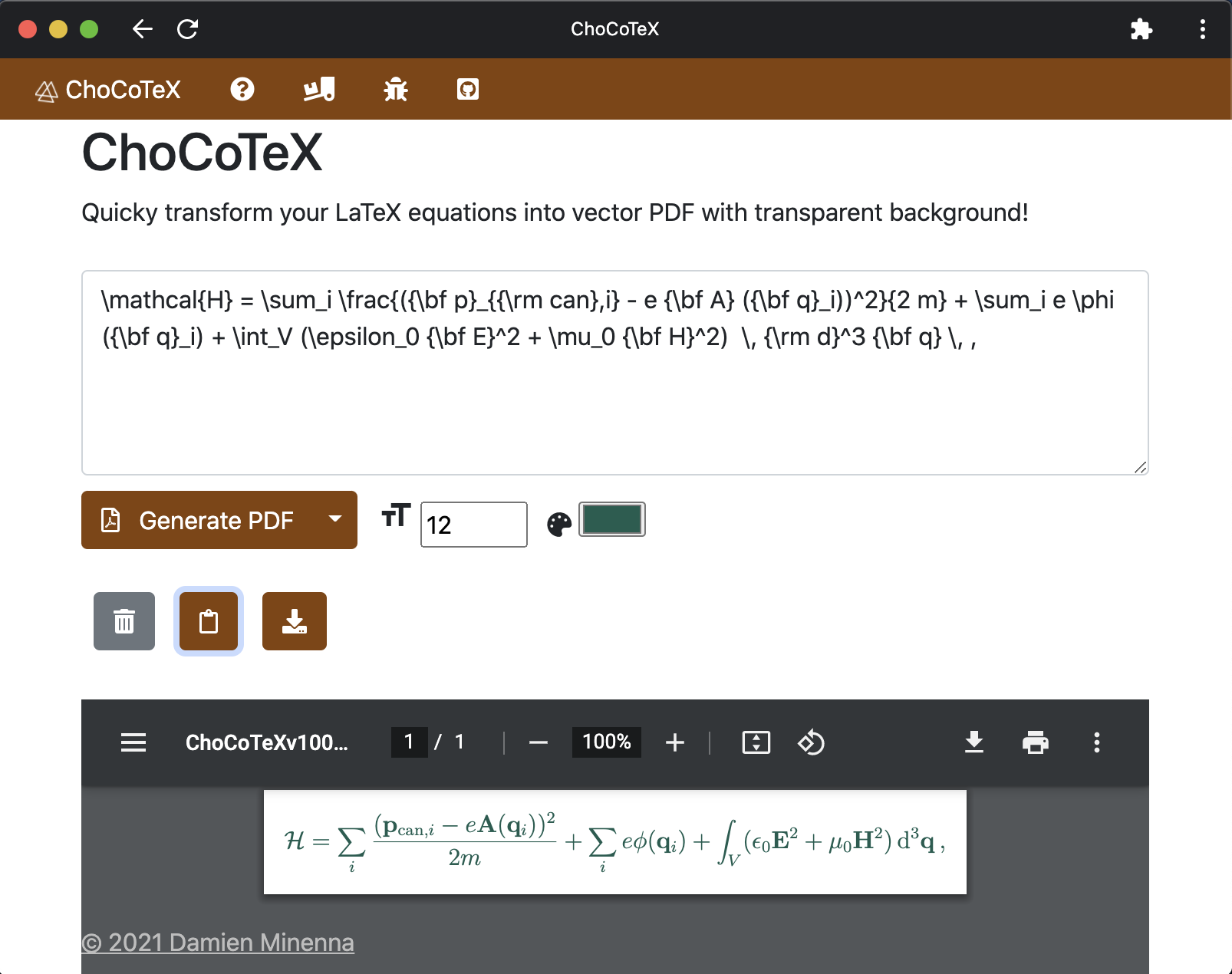
Task: Click the font size field showing 12
Action: [x=474, y=525]
